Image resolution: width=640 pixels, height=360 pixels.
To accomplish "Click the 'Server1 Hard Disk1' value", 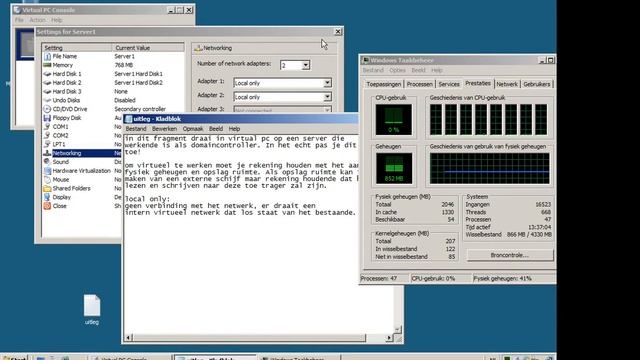I will point(138,74).
